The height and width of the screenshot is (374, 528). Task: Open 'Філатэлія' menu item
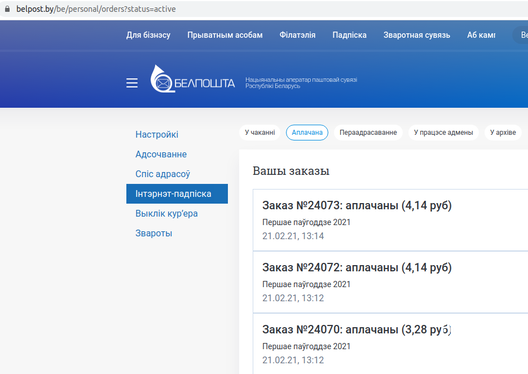[297, 35]
